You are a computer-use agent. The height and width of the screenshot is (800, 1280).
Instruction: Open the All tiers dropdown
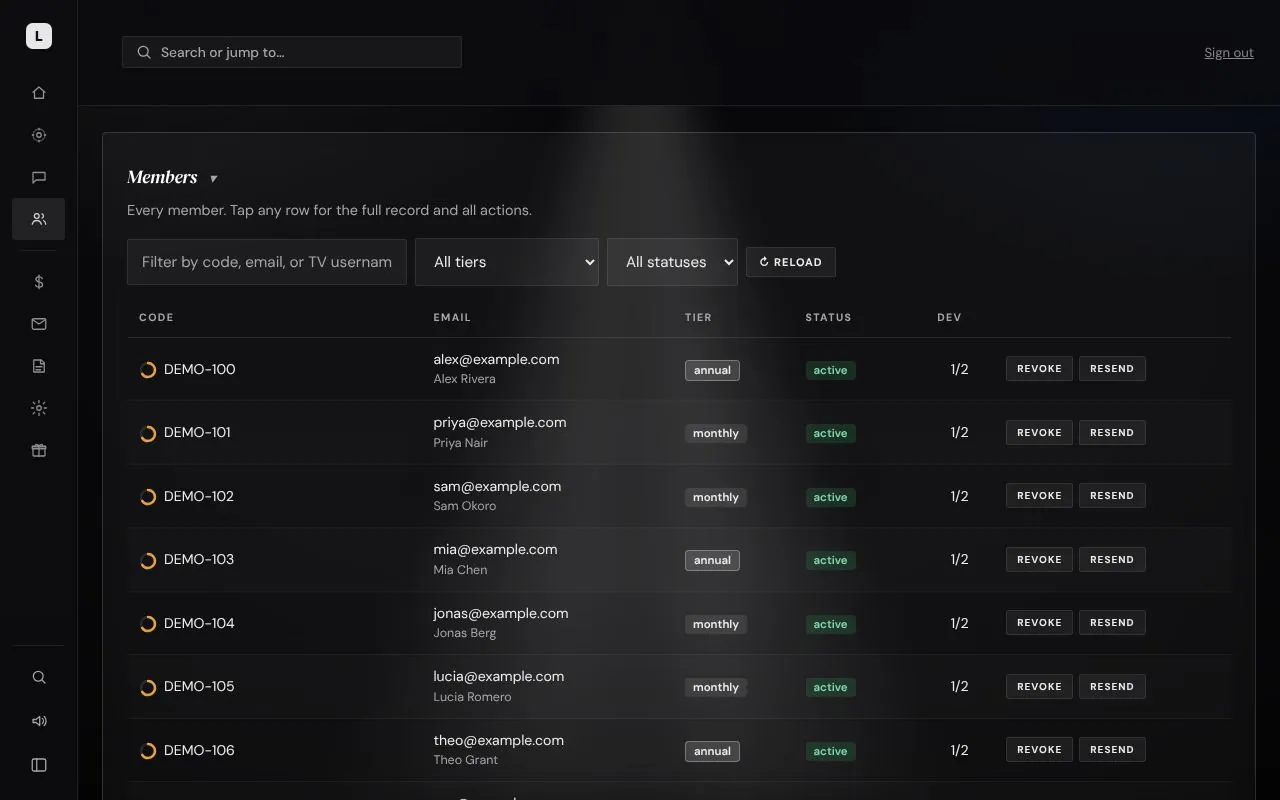(x=507, y=262)
